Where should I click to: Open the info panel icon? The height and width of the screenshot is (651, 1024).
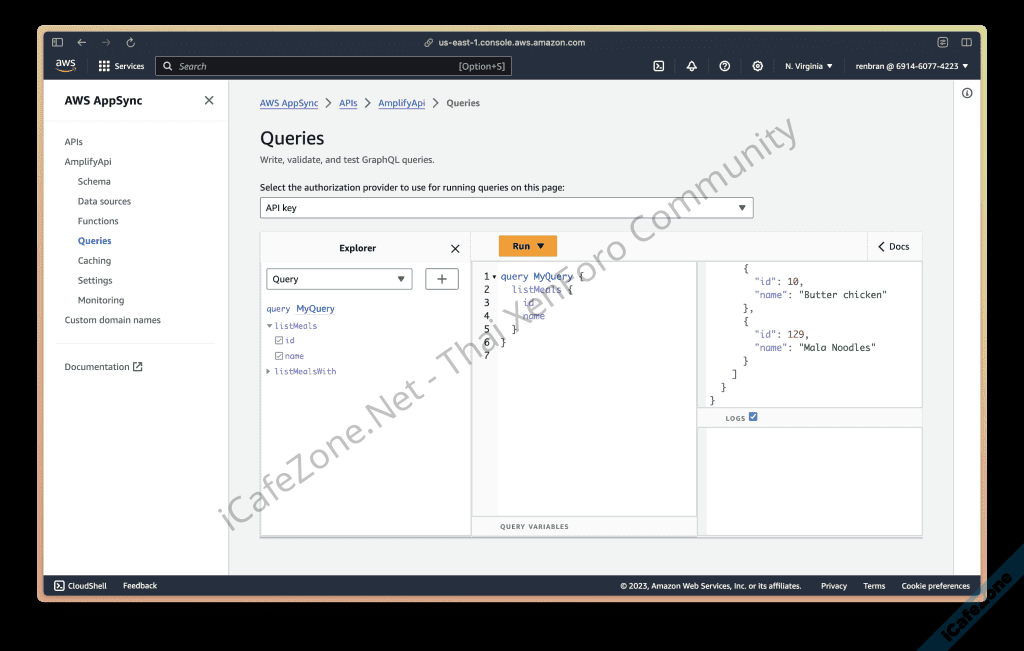967,93
